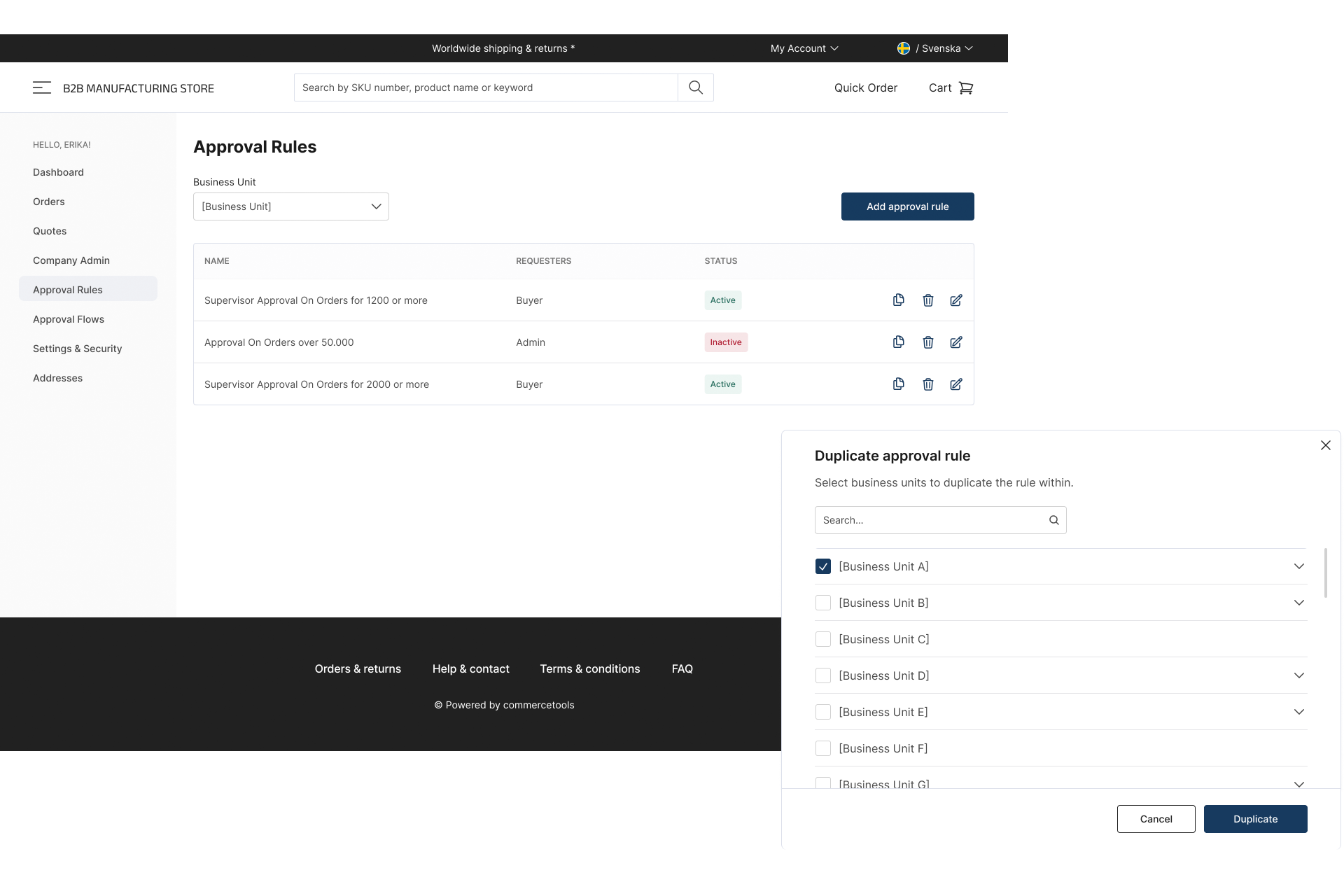
Task: Click the Swedish flag language icon
Action: [x=904, y=48]
